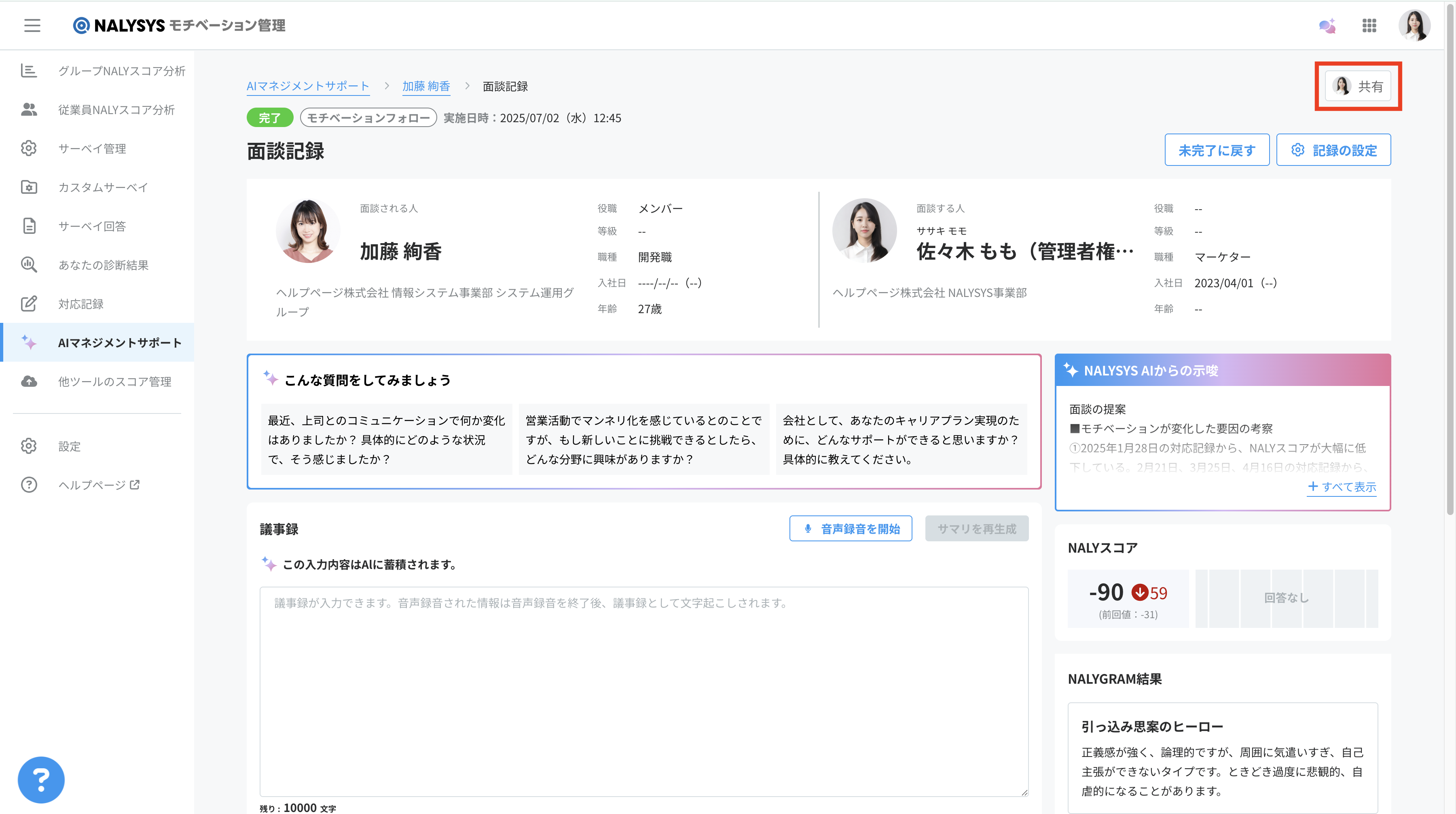Click the モチベーションフォロー tag

(x=368, y=118)
